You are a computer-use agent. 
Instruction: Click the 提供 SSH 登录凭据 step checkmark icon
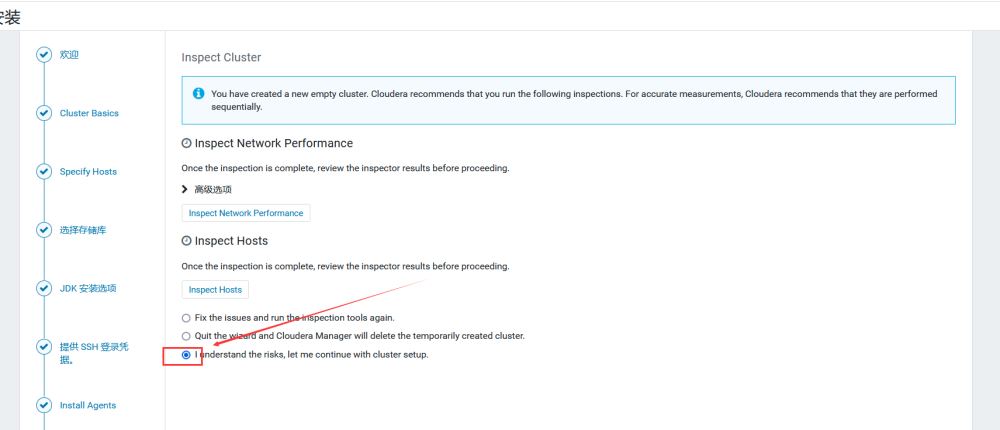[43, 346]
